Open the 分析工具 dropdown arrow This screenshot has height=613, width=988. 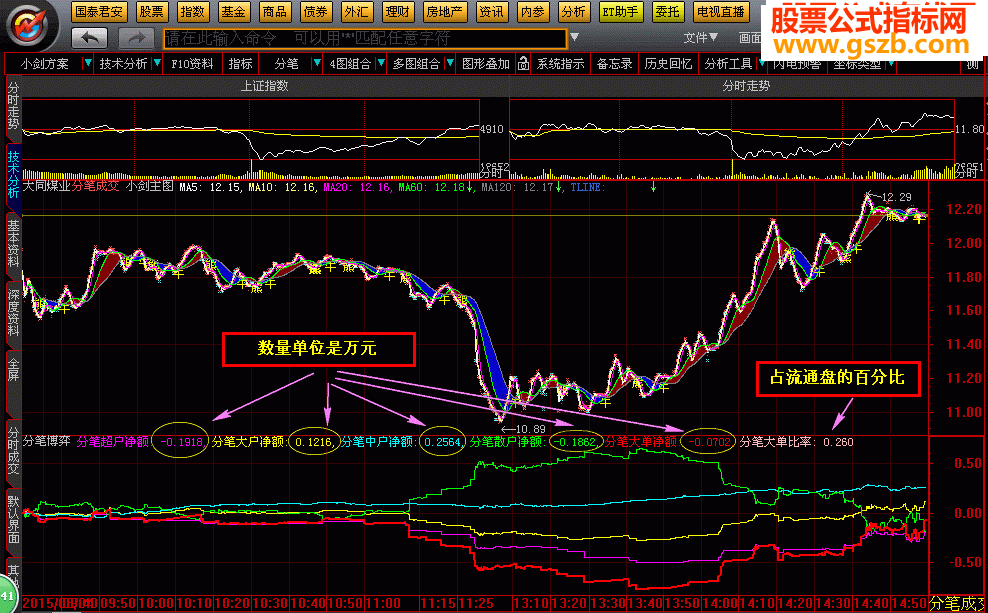(762, 64)
